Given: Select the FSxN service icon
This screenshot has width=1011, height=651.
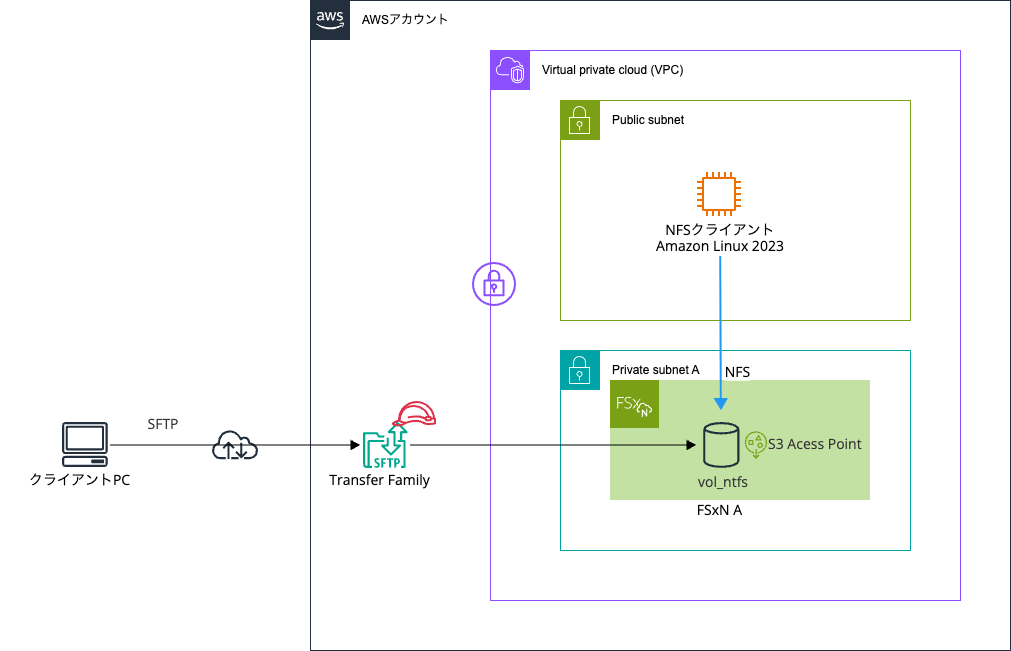Looking at the screenshot, I should pyautogui.click(x=634, y=404).
